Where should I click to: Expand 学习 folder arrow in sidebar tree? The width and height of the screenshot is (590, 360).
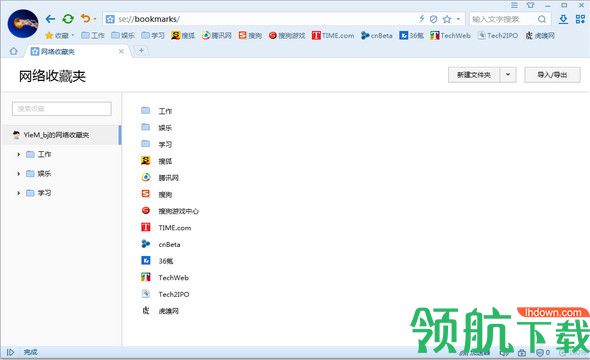click(x=18, y=193)
